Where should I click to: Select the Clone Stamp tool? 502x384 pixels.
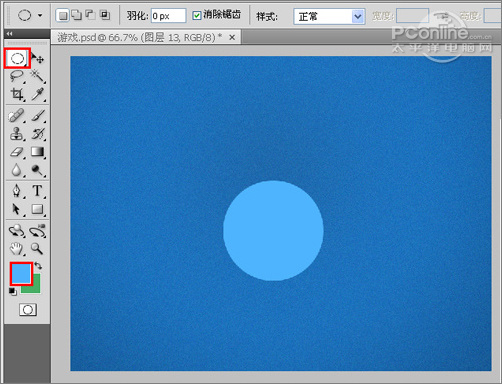17,134
